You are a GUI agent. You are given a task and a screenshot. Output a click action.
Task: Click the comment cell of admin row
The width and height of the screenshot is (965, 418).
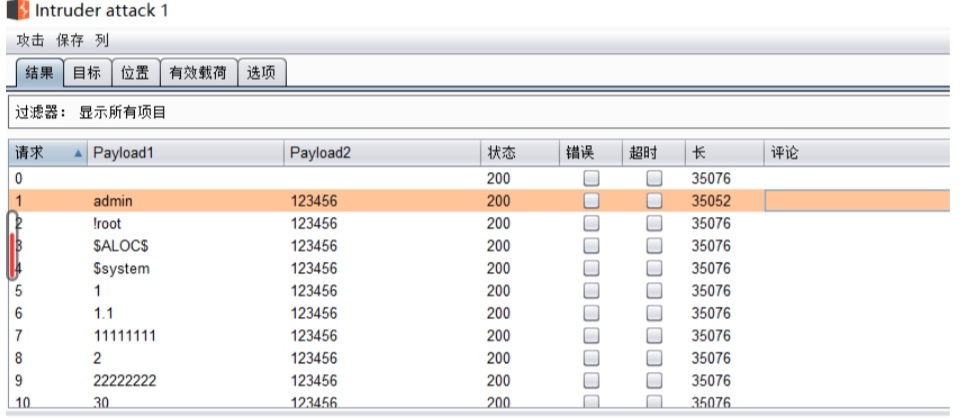(857, 201)
